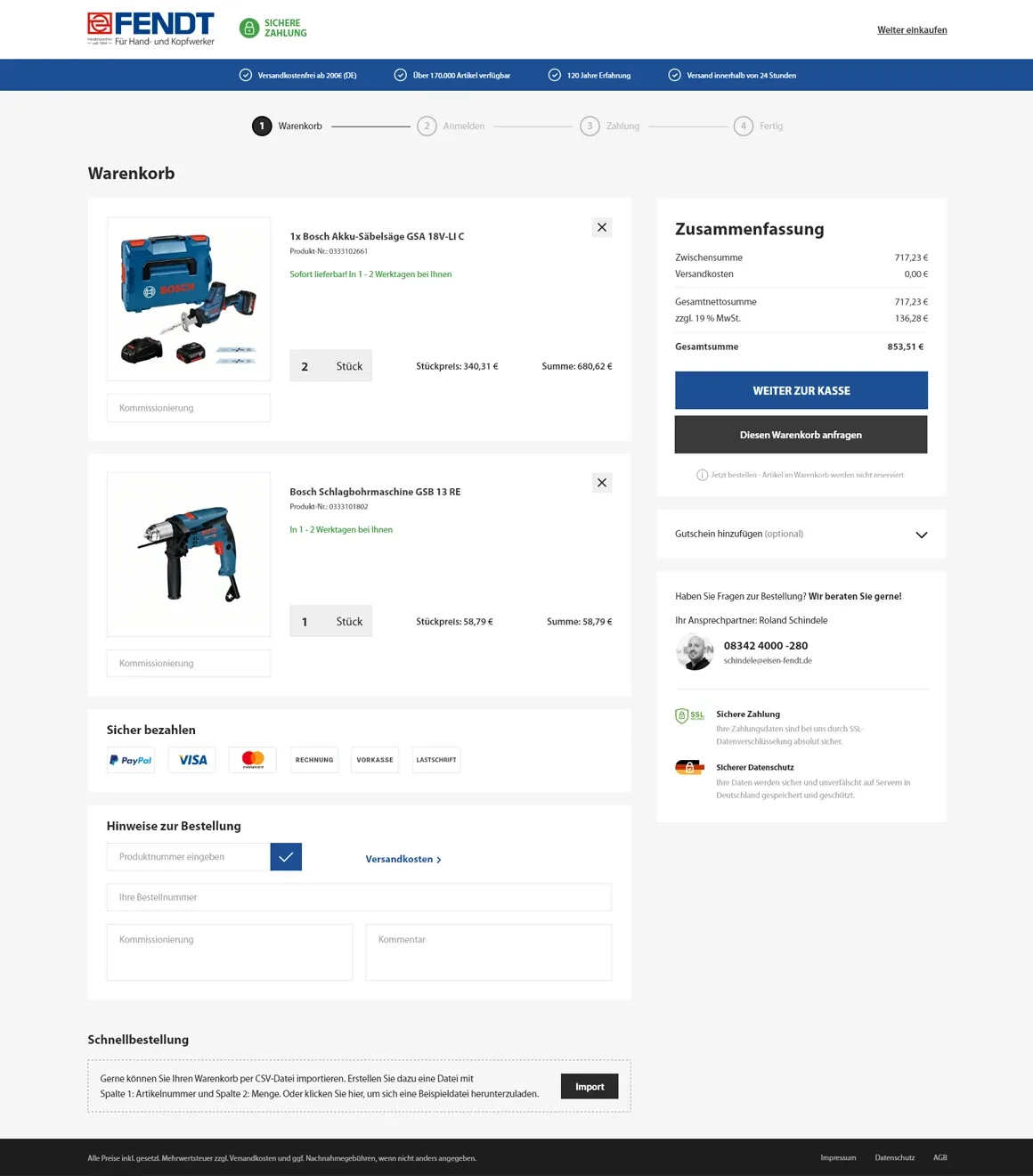Click the VISA payment logo

pos(192,760)
